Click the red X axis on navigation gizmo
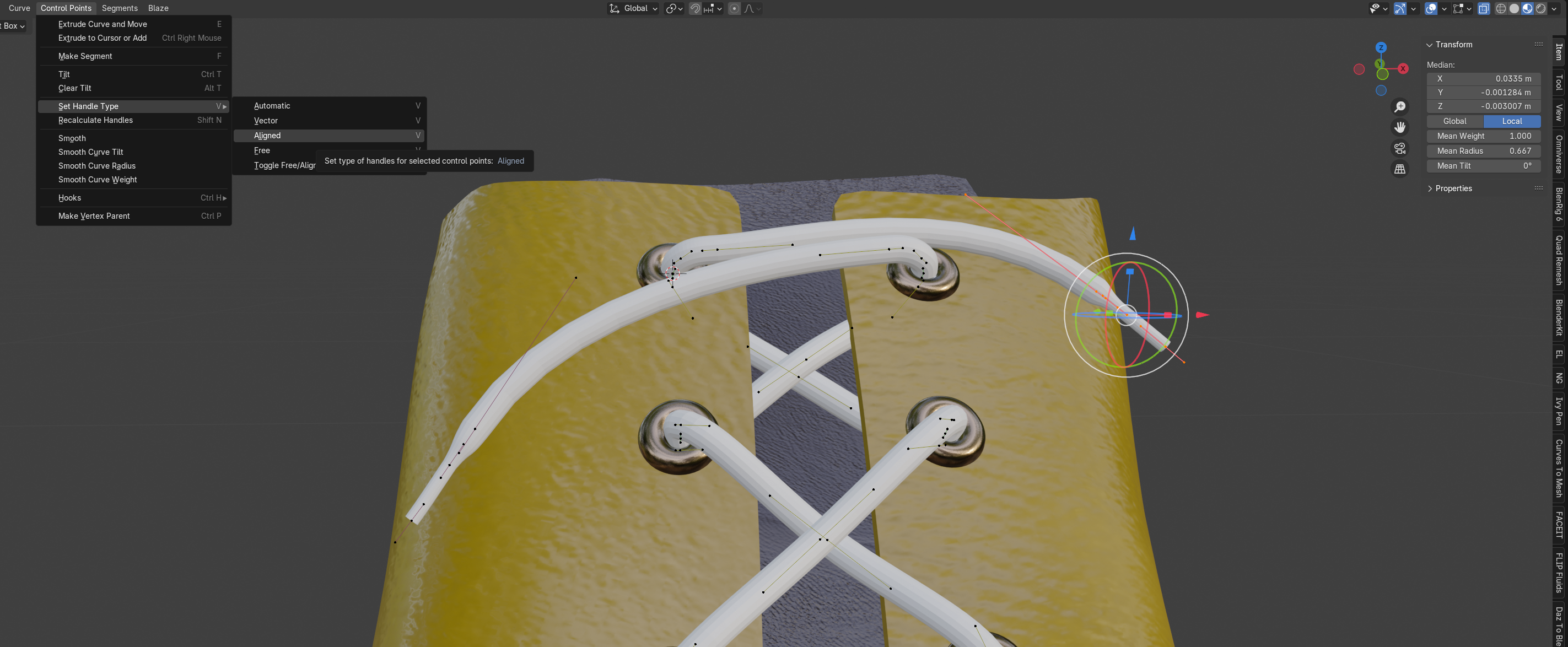The width and height of the screenshot is (1568, 647). (x=1403, y=69)
